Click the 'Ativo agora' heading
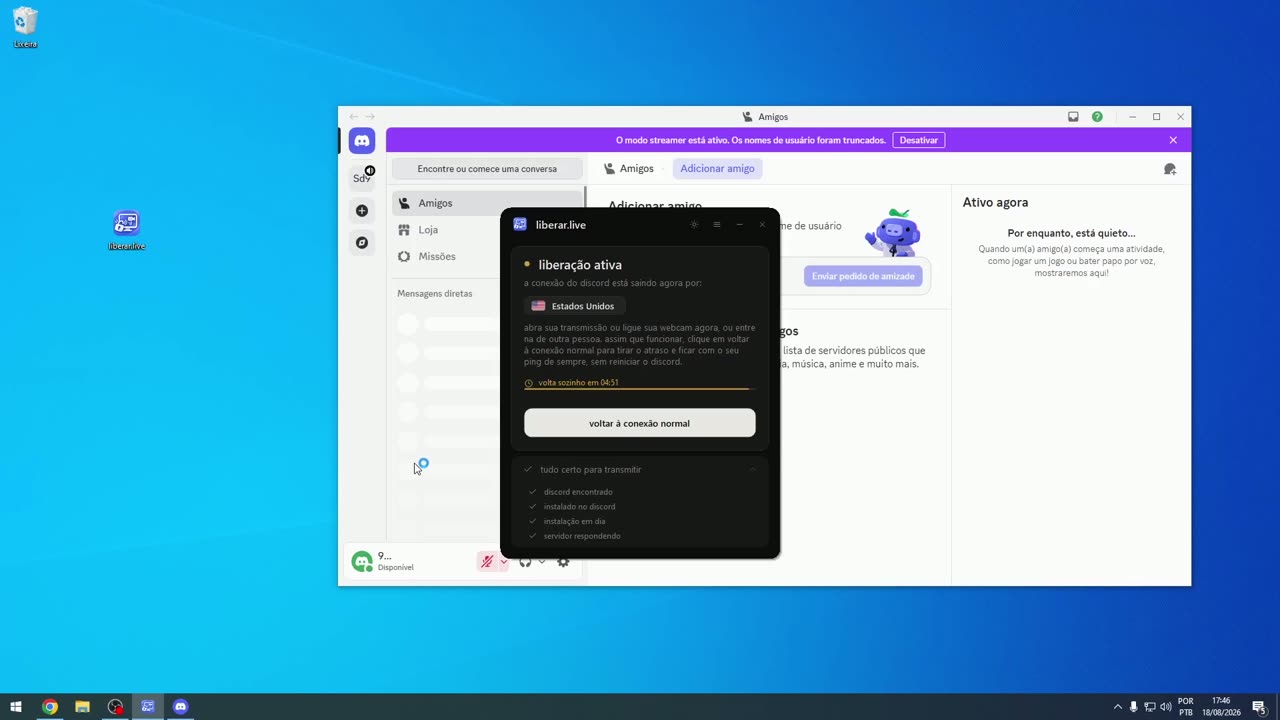 (995, 203)
